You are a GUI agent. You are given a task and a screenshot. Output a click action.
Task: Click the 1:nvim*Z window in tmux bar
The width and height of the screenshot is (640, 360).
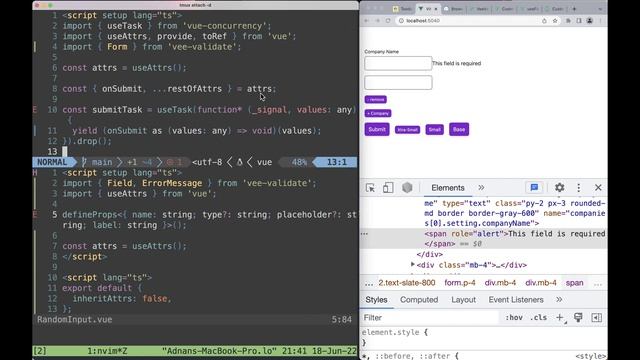(107, 351)
